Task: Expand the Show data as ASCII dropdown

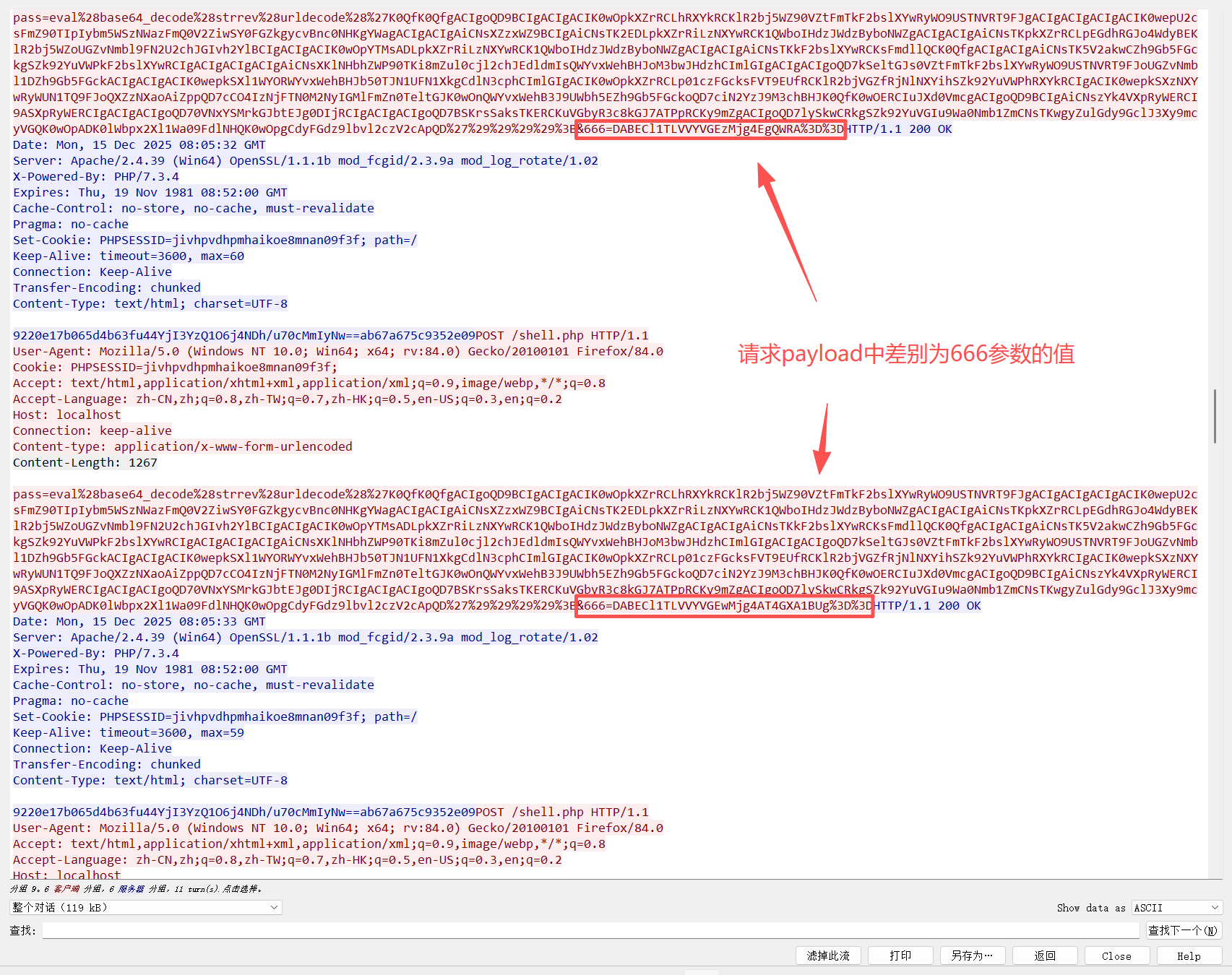Action: 1176,908
